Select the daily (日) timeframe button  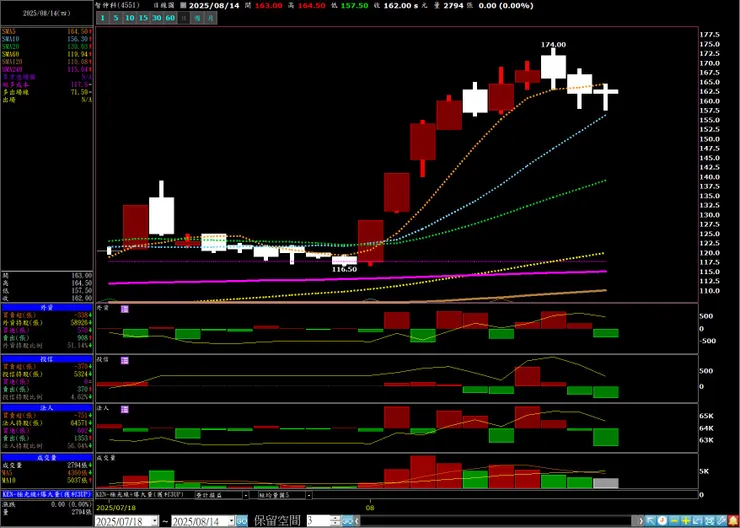point(184,18)
